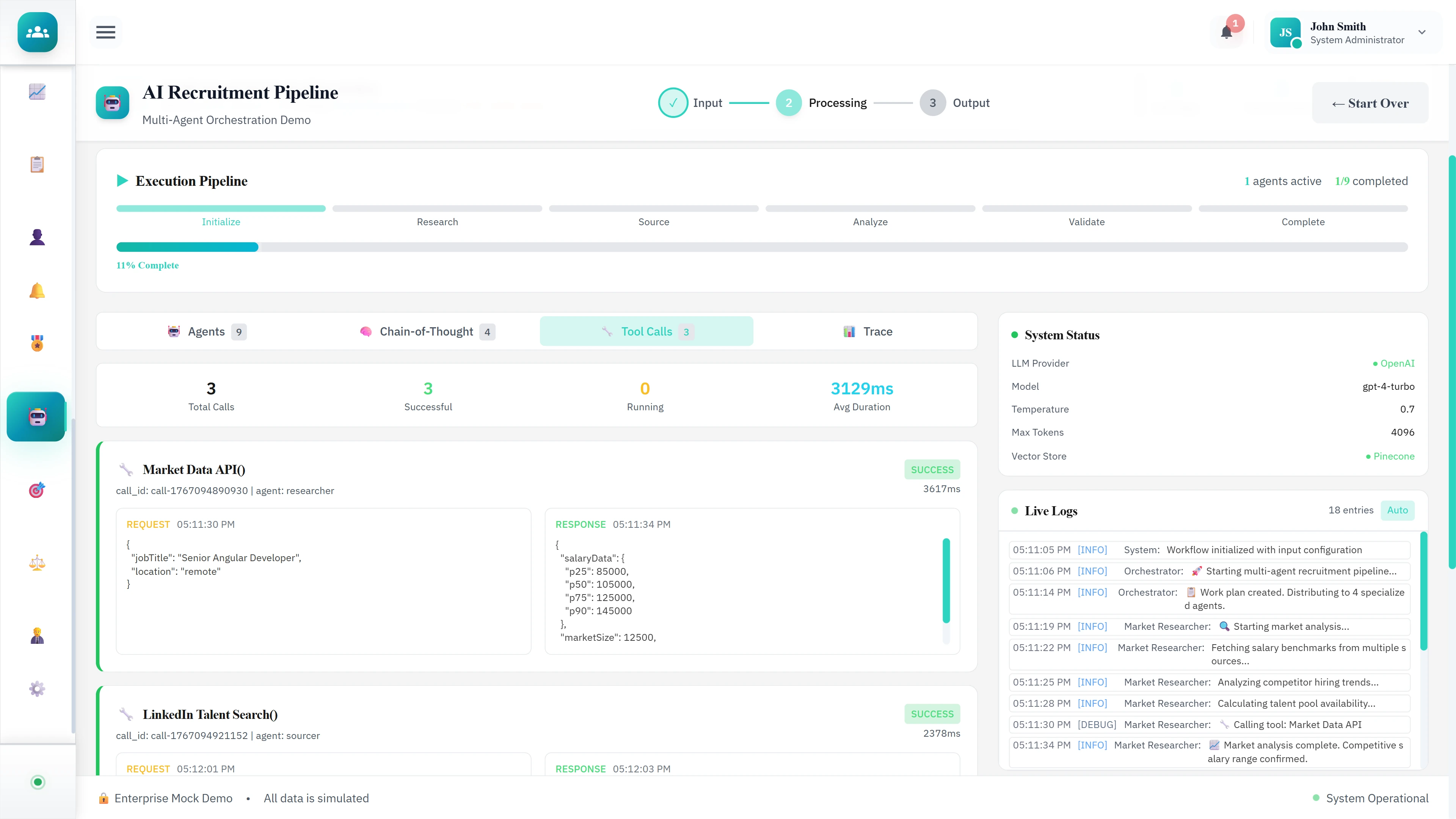Viewport: 1456px width, 819px height.
Task: Open the settings gear in sidebar
Action: pyautogui.click(x=37, y=689)
